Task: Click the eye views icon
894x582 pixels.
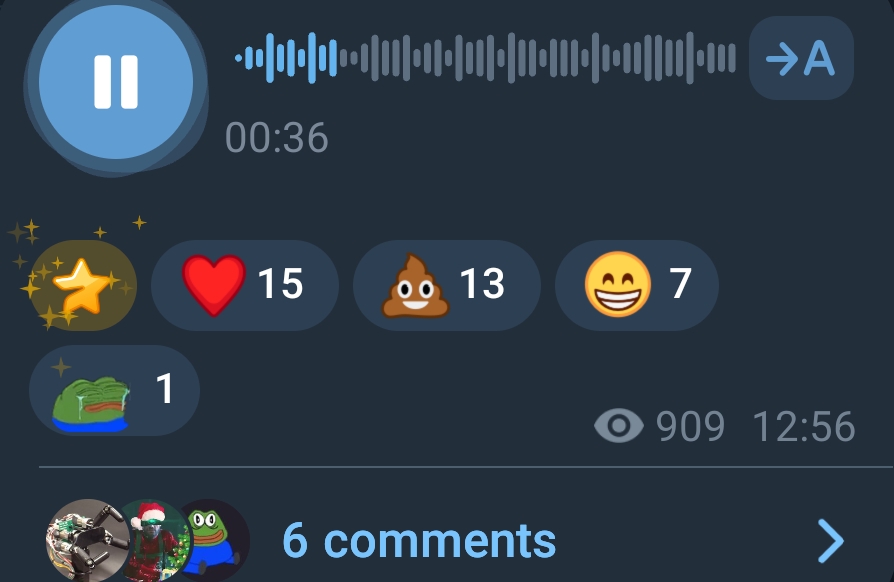Action: tap(619, 426)
